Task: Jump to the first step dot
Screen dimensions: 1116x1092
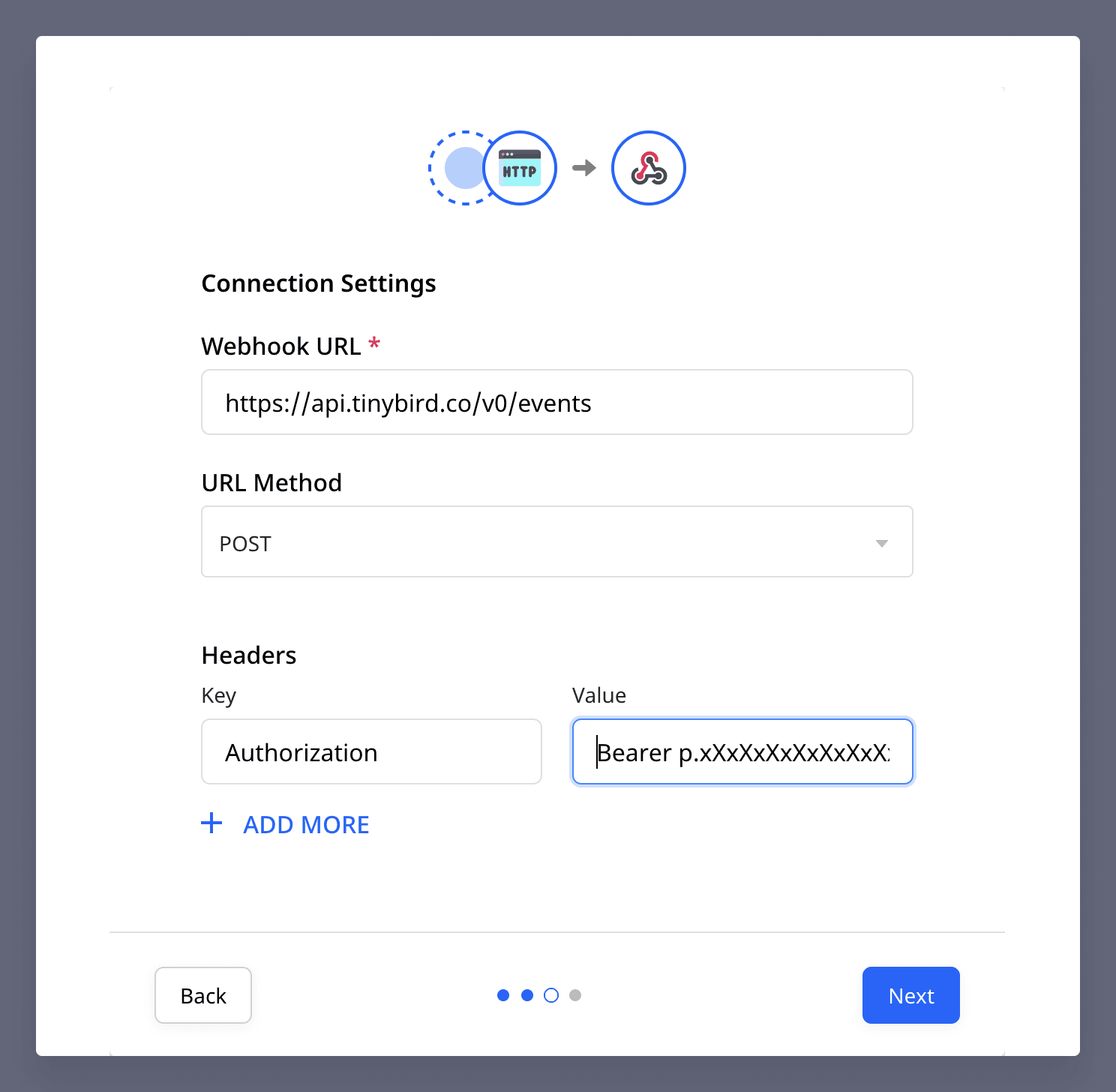Action: (503, 995)
